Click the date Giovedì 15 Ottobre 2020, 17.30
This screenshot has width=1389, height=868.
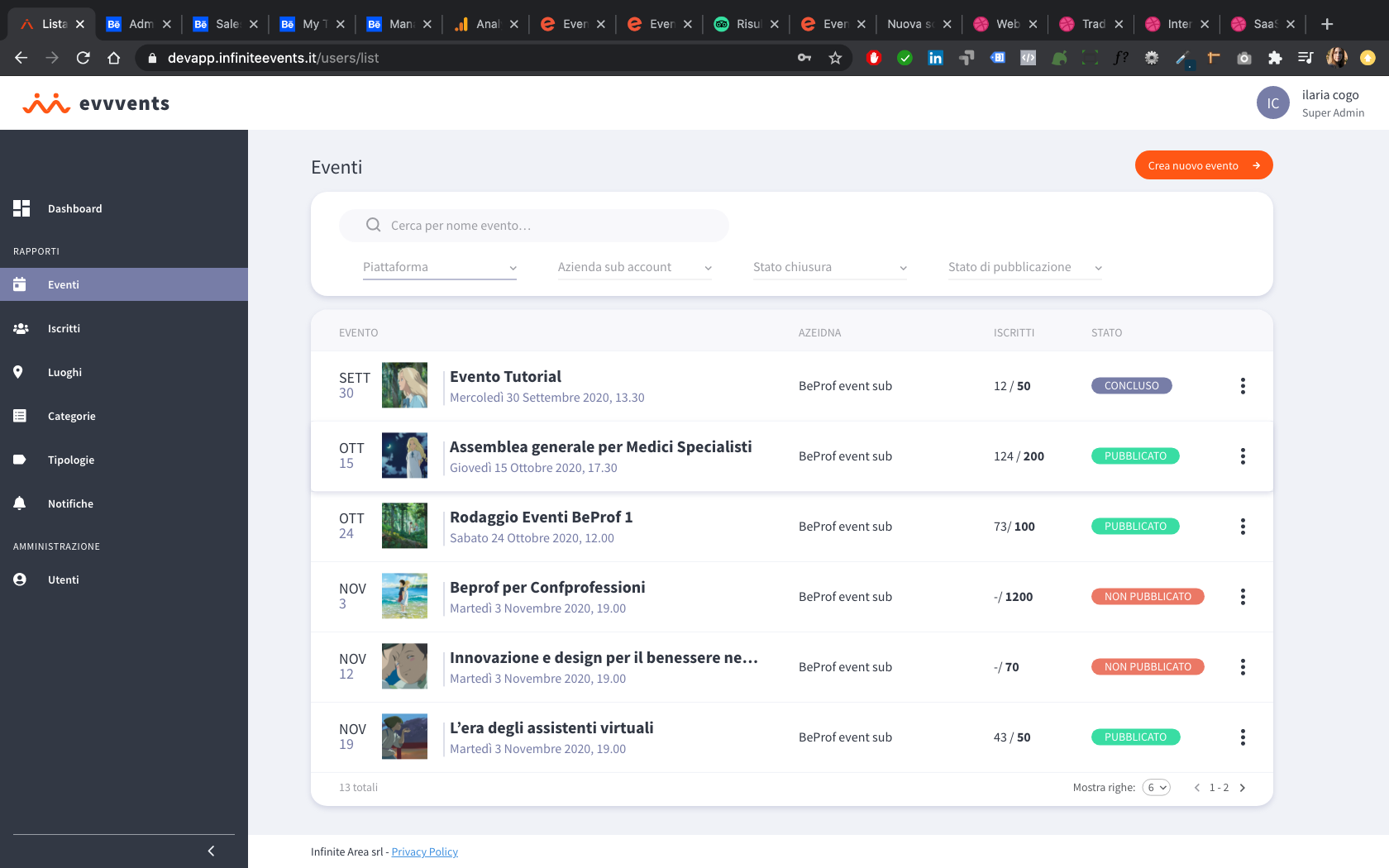(x=533, y=468)
